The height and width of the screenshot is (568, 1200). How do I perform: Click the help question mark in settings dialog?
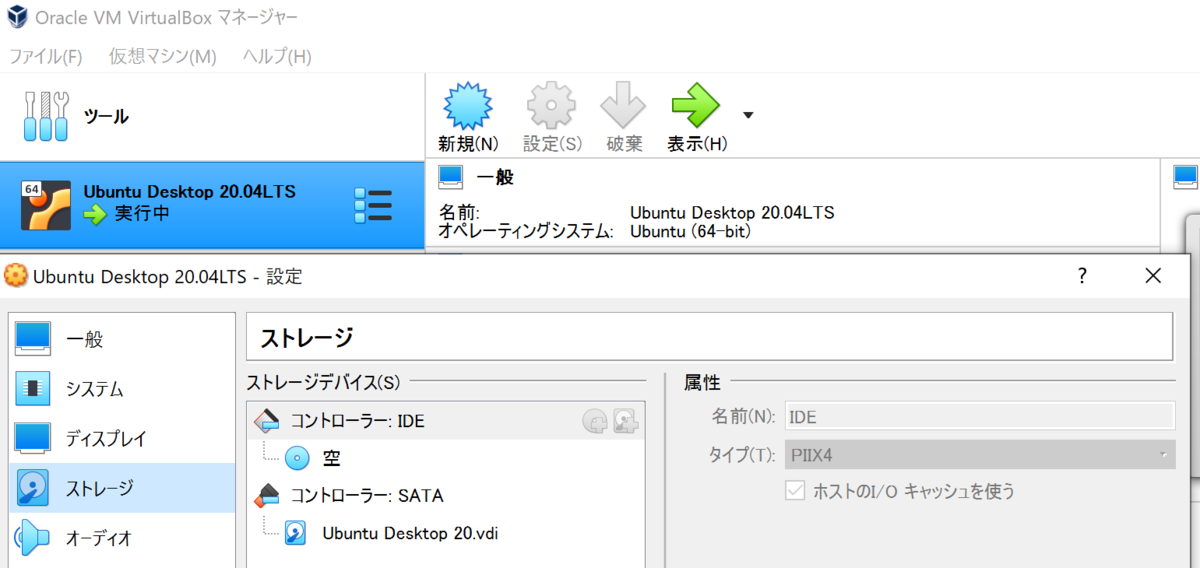click(1082, 276)
